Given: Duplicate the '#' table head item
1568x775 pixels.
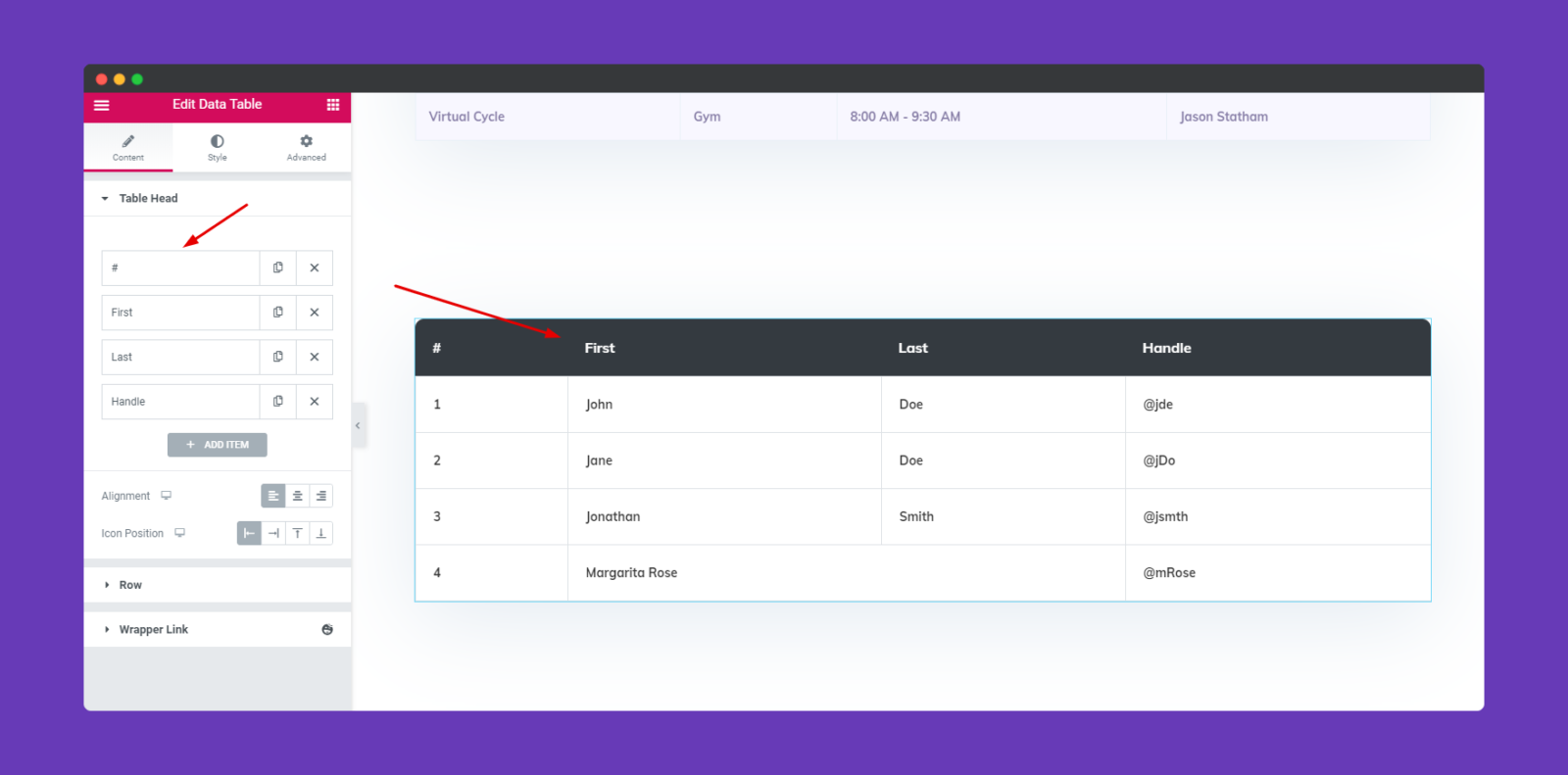Looking at the screenshot, I should coord(278,267).
